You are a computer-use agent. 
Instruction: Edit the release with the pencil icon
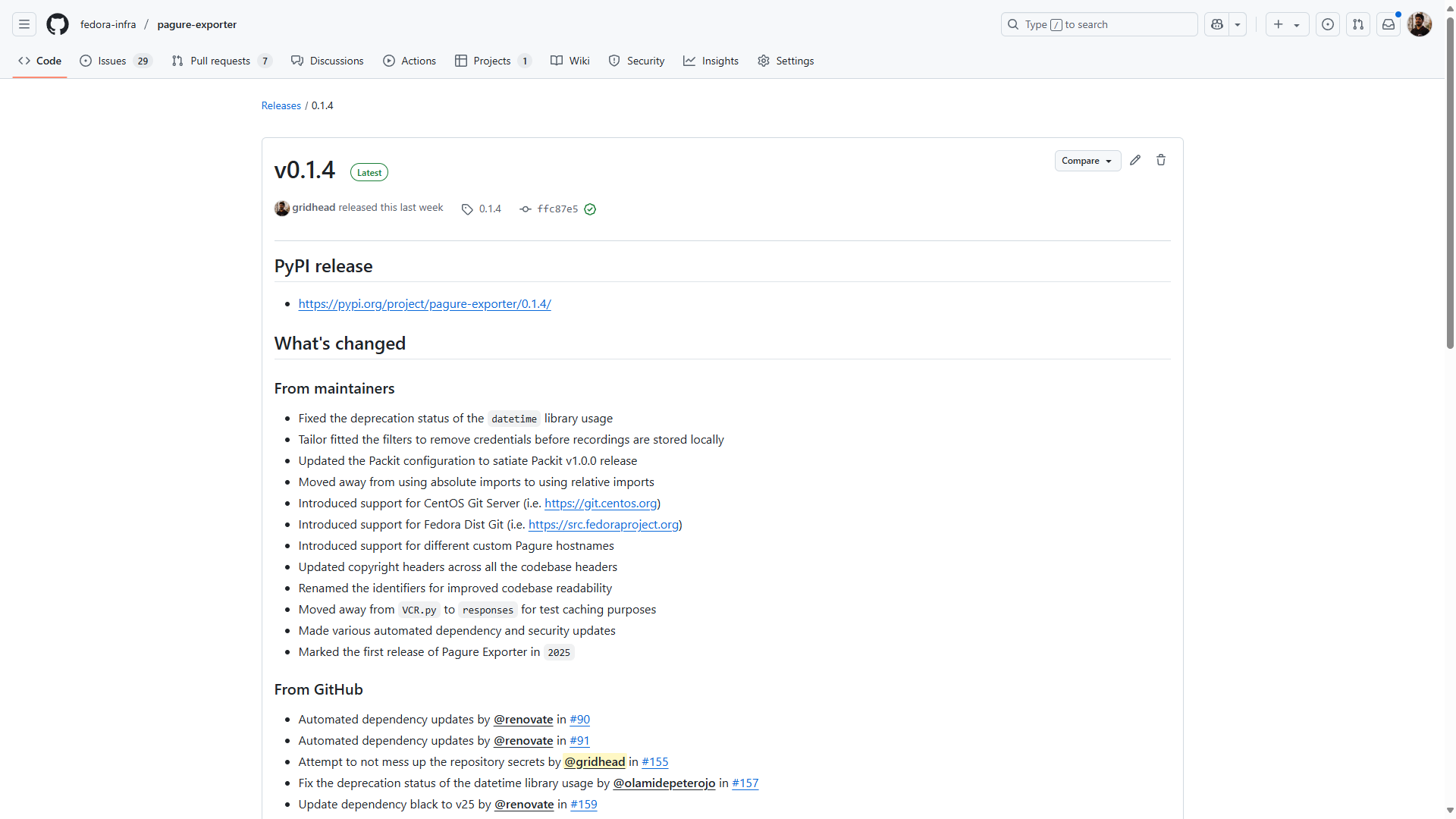[1135, 160]
